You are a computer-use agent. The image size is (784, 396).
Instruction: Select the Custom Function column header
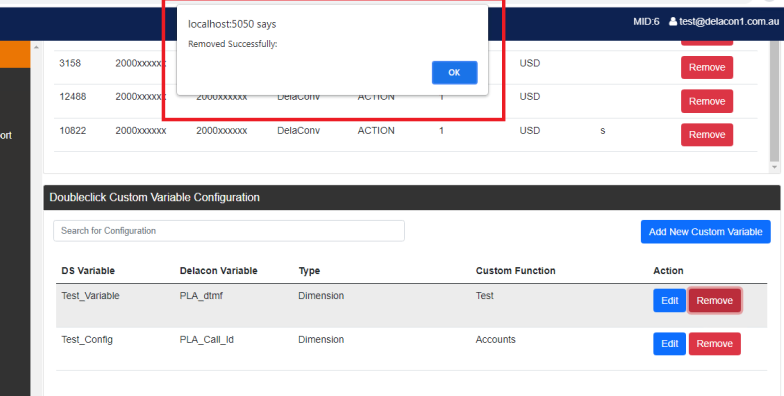[x=516, y=270]
